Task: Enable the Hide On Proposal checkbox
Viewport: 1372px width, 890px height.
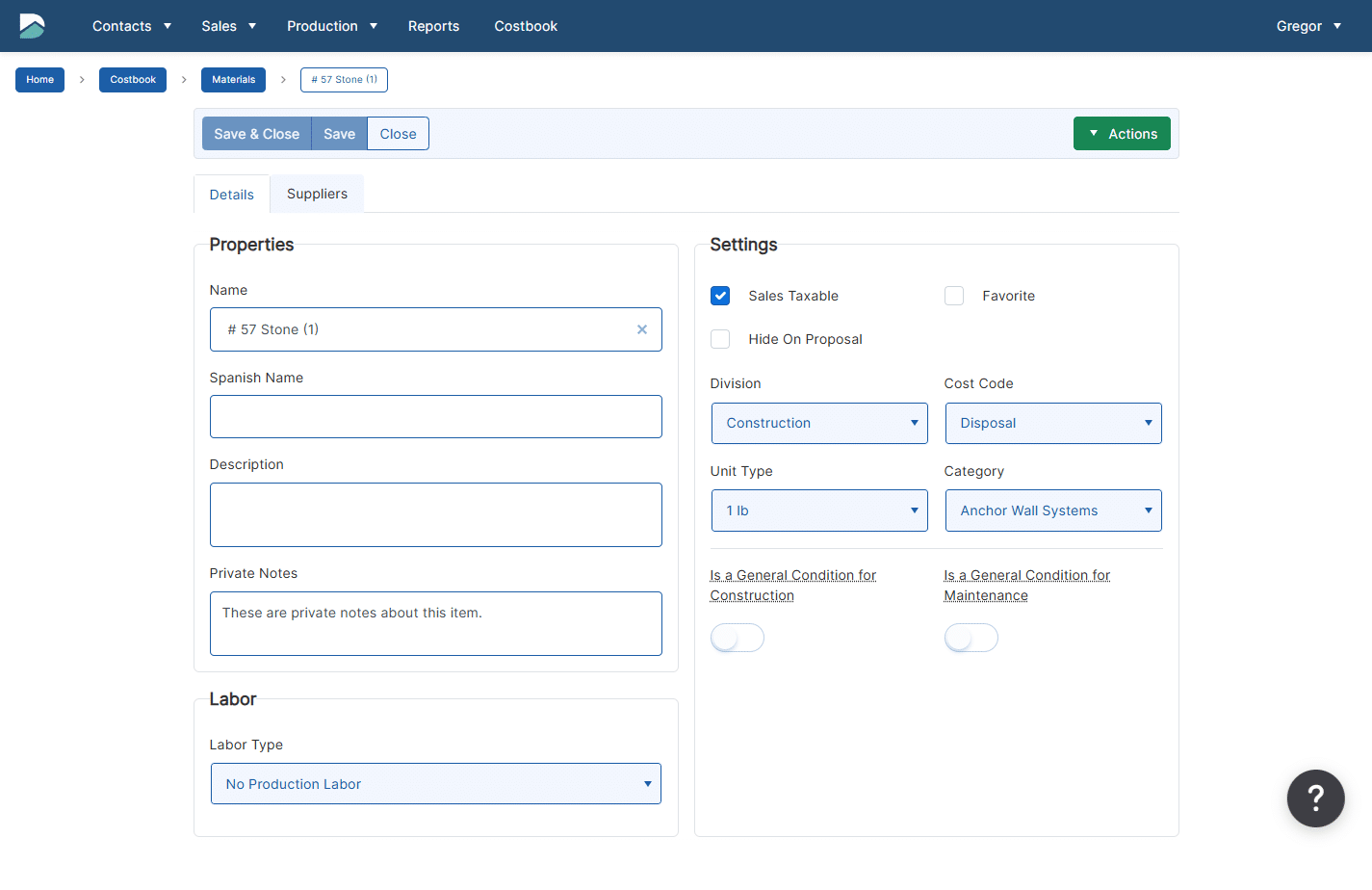Action: pyautogui.click(x=720, y=339)
